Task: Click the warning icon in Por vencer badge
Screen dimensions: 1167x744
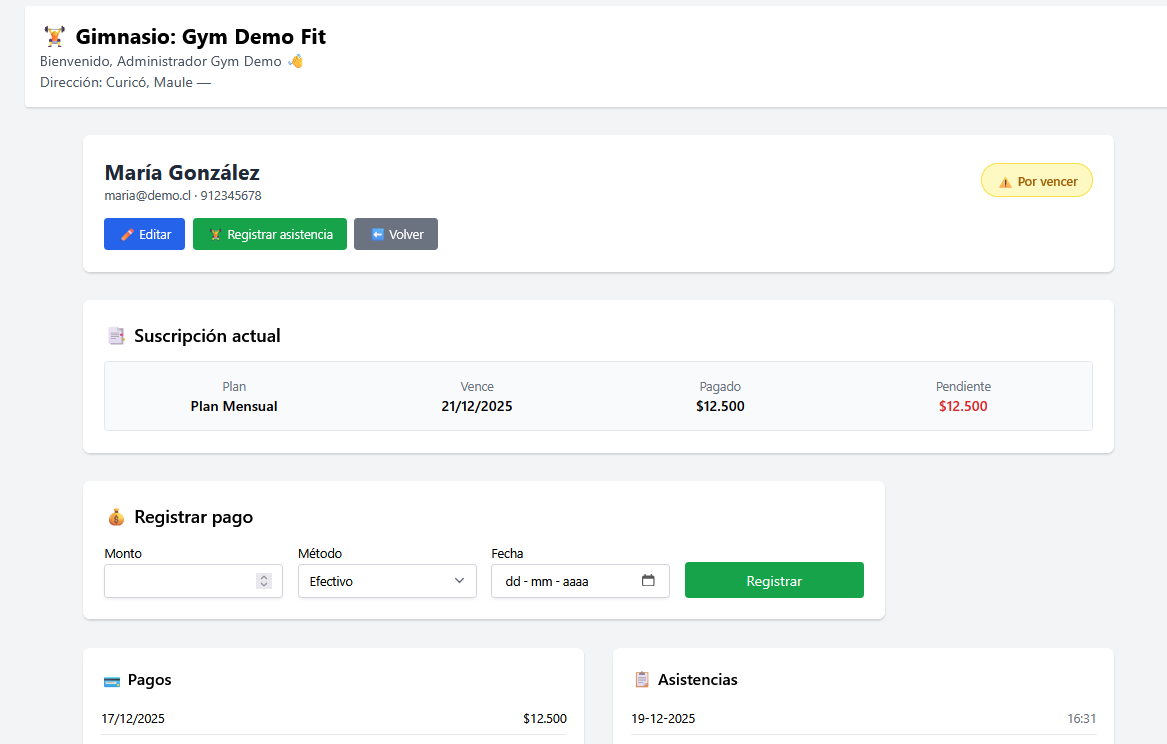Action: [1005, 182]
